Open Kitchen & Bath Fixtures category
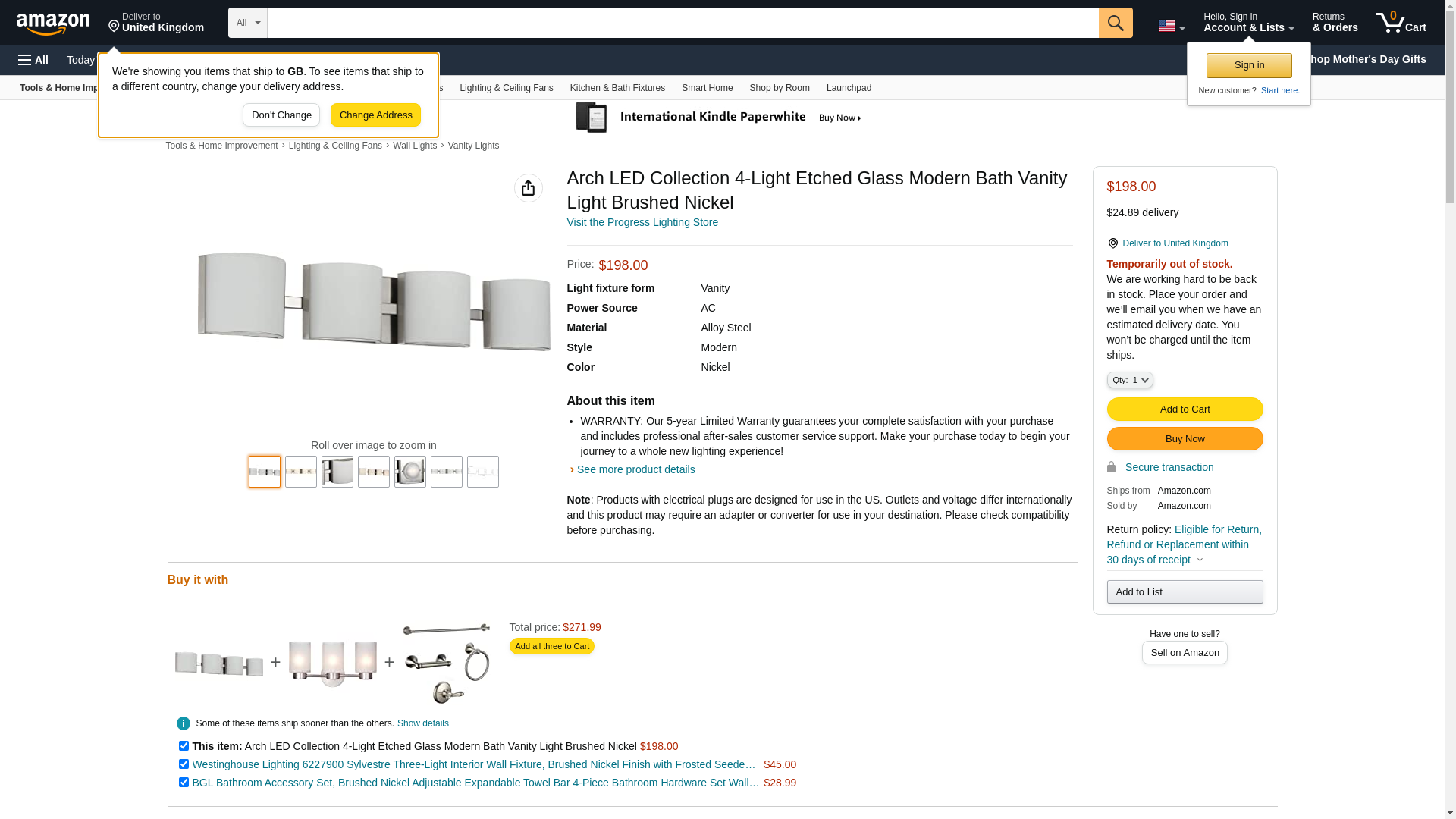This screenshot has width=1456, height=819. click(x=617, y=88)
